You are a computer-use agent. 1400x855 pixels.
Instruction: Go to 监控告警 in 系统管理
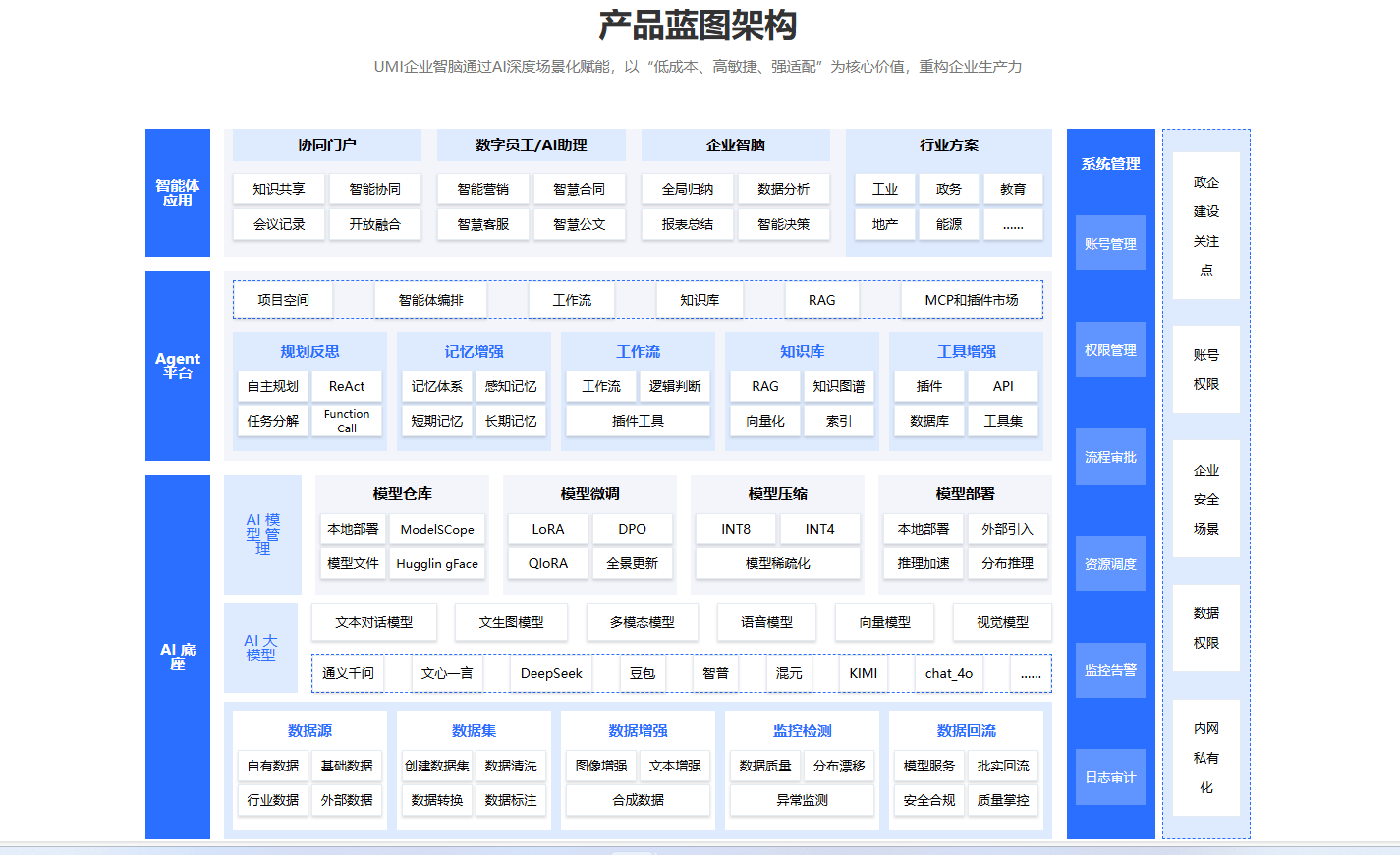click(x=1110, y=670)
